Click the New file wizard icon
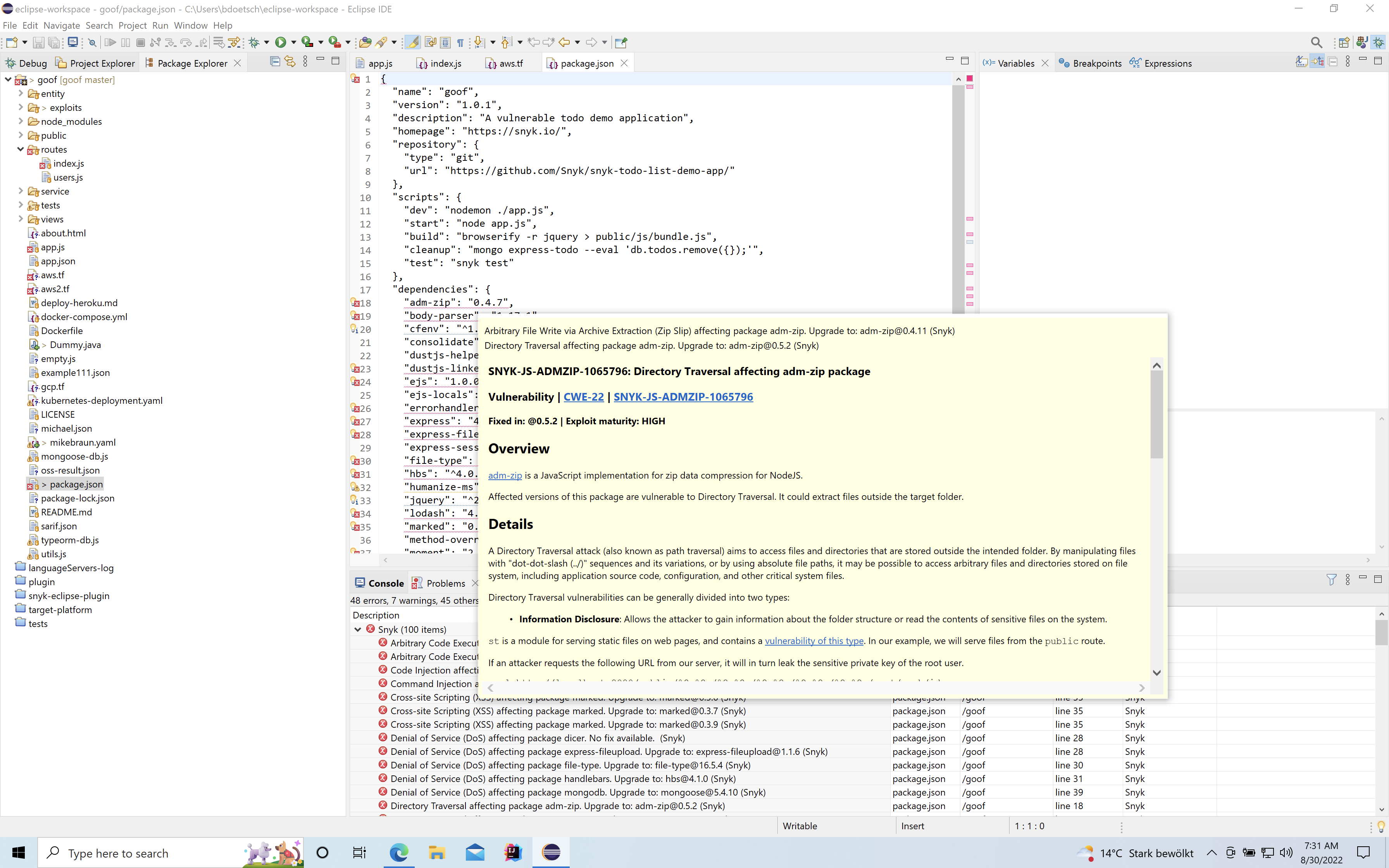 tap(12, 43)
